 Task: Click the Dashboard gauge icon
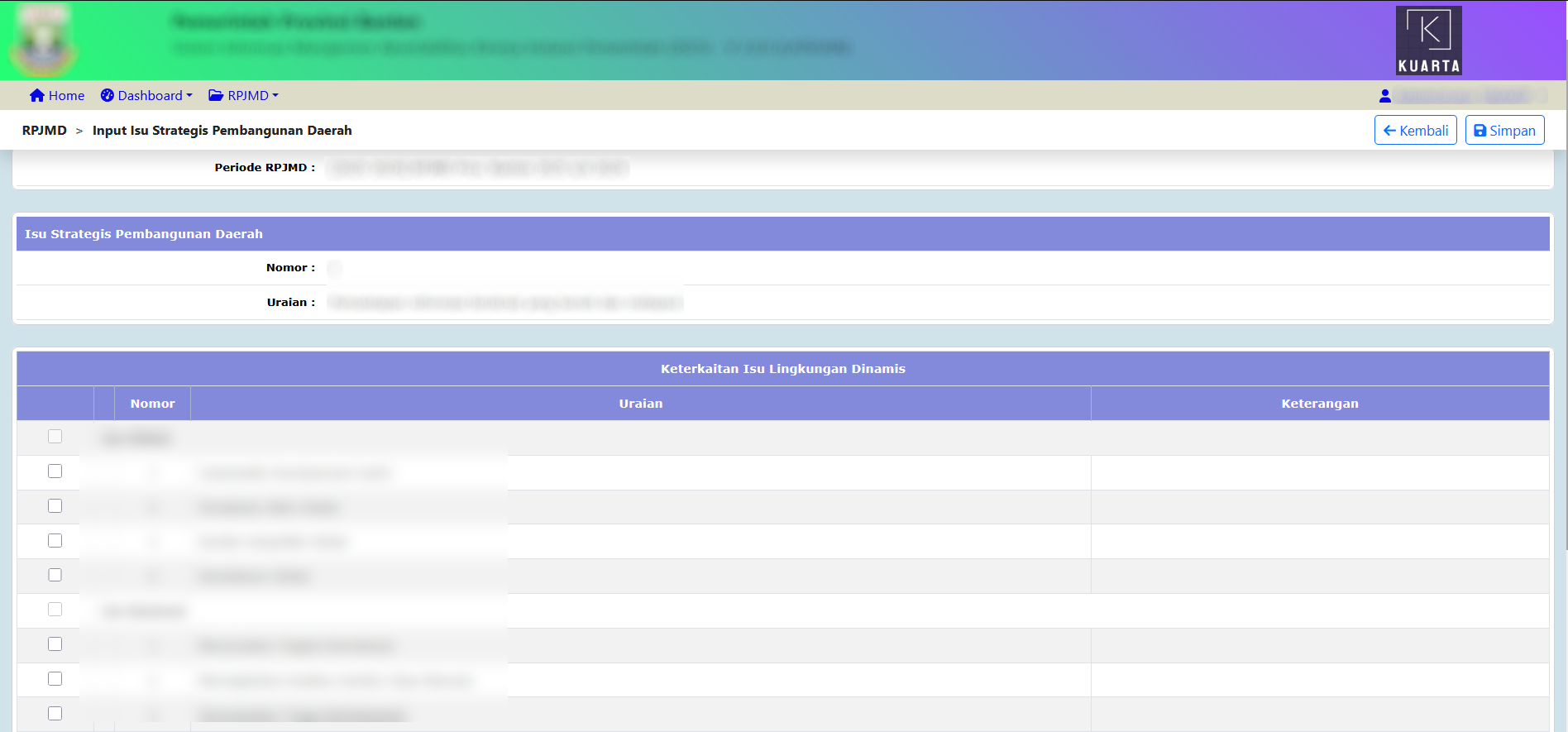[x=108, y=95]
